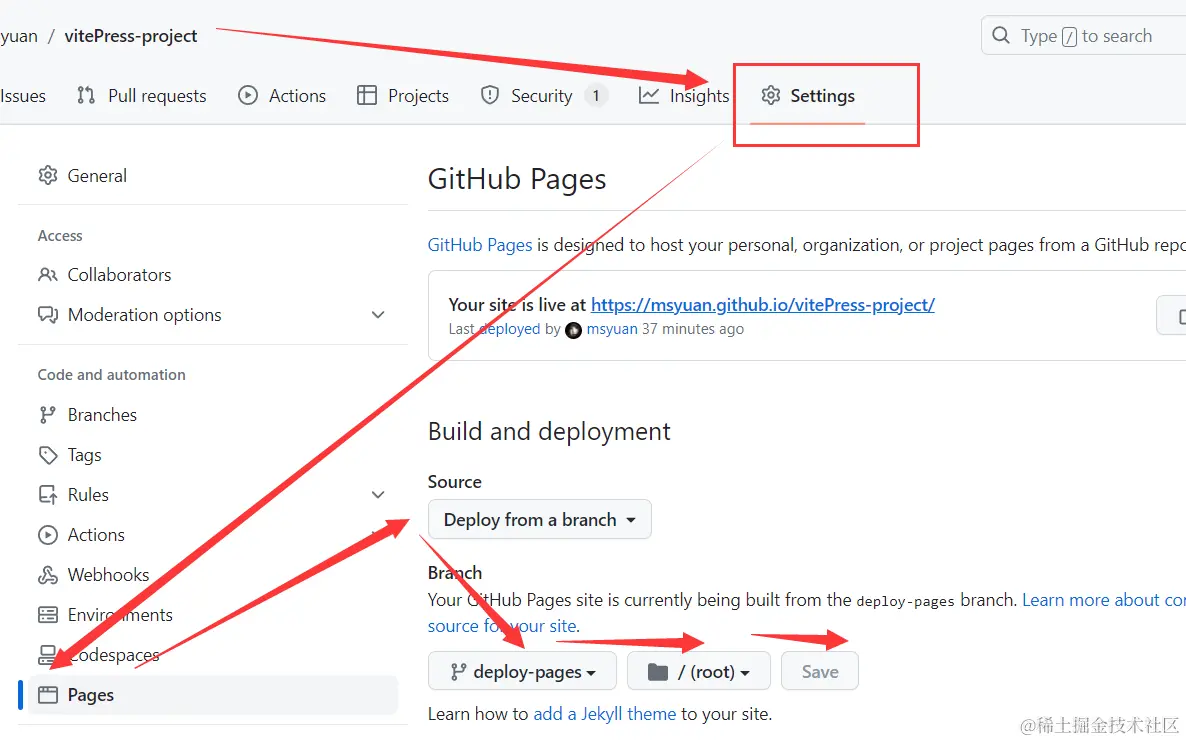Image resolution: width=1186 pixels, height=742 pixels.
Task: Click the Settings gear icon in the tab bar
Action: coord(771,95)
